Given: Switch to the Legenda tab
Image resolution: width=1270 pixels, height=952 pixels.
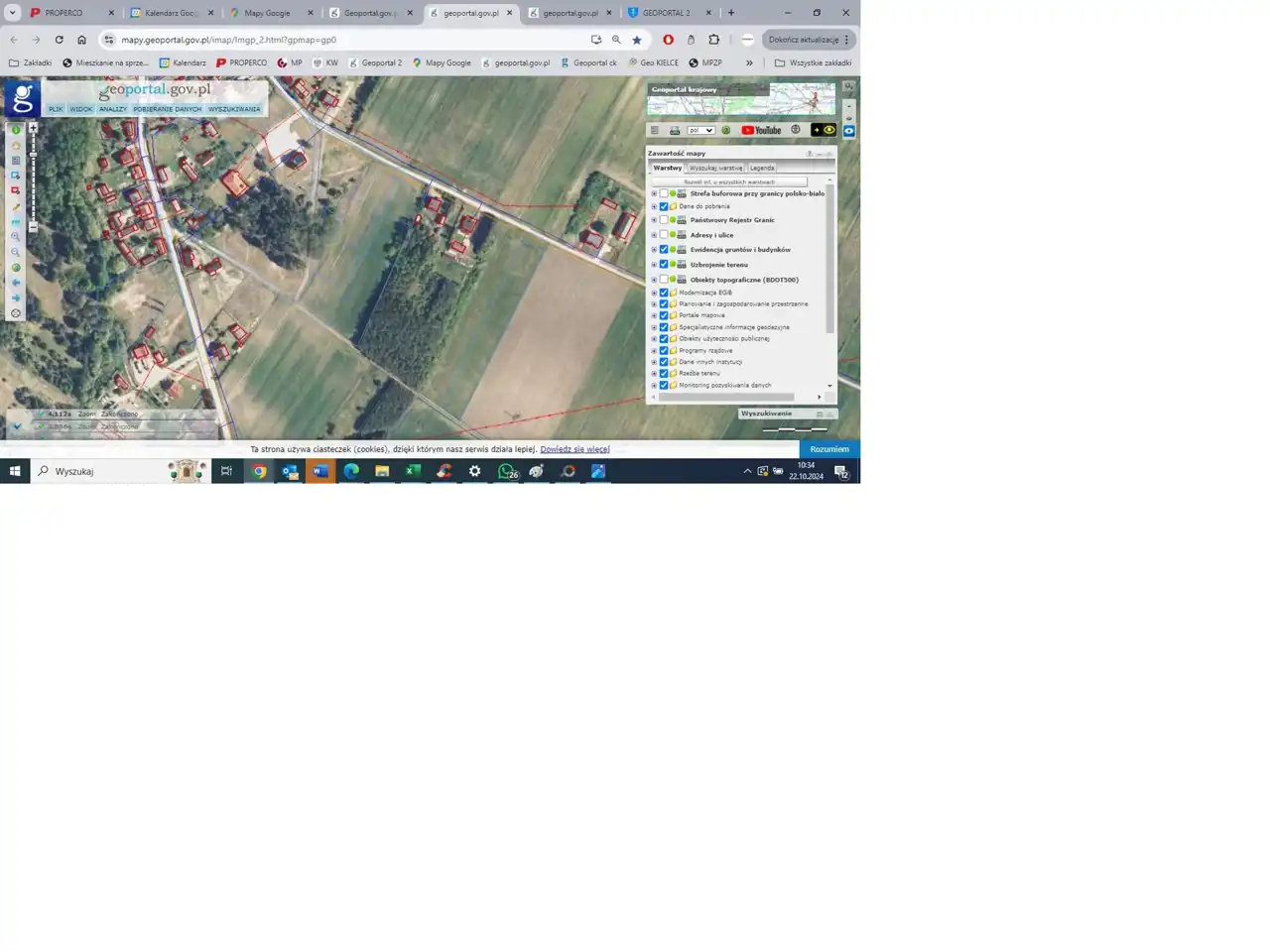Looking at the screenshot, I should pyautogui.click(x=762, y=168).
